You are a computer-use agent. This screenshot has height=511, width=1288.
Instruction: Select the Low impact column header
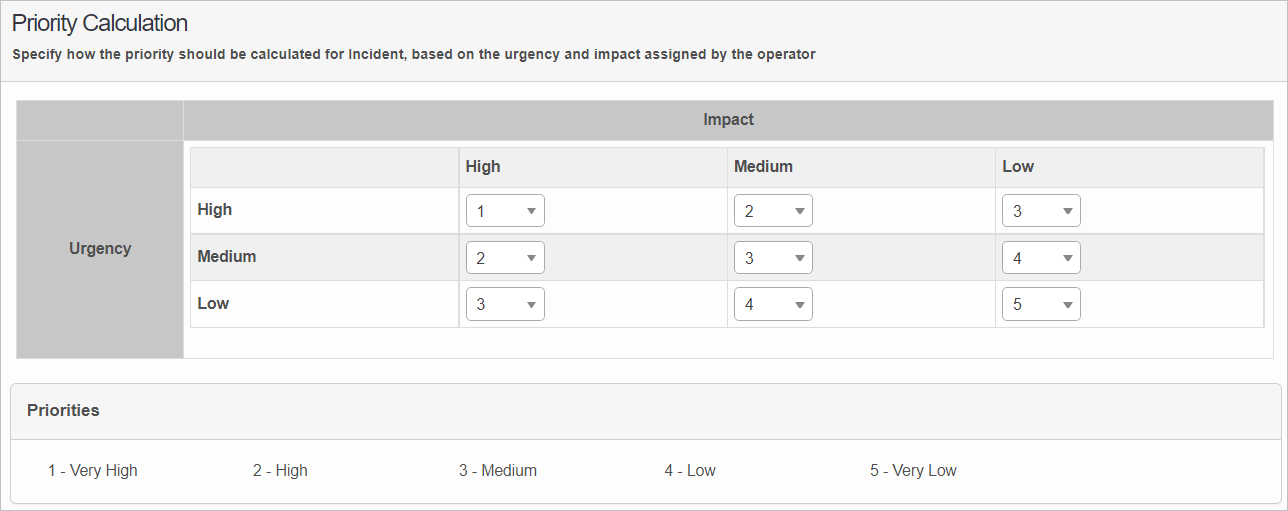point(1018,167)
